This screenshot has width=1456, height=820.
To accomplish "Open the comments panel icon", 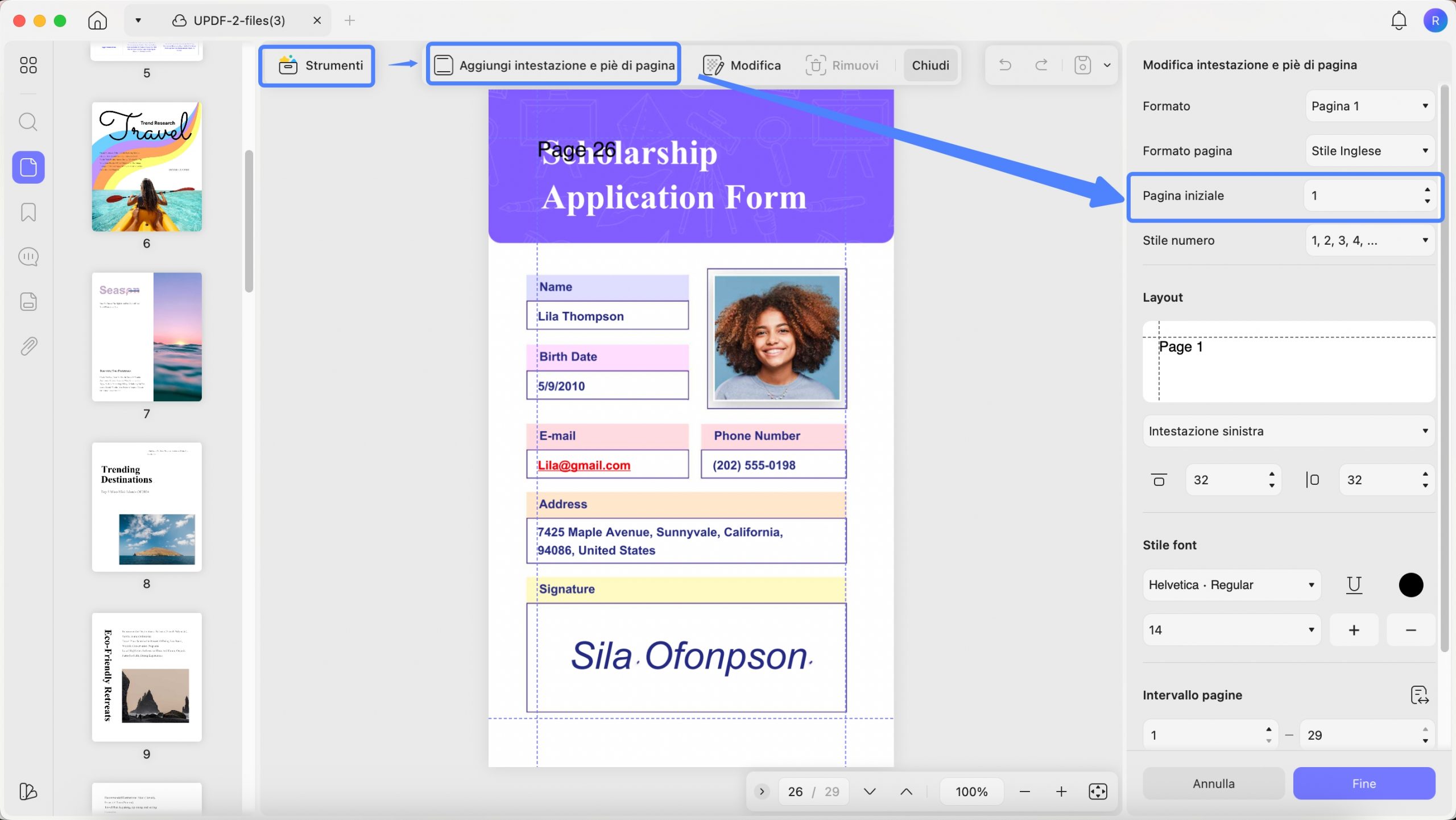I will [x=28, y=257].
